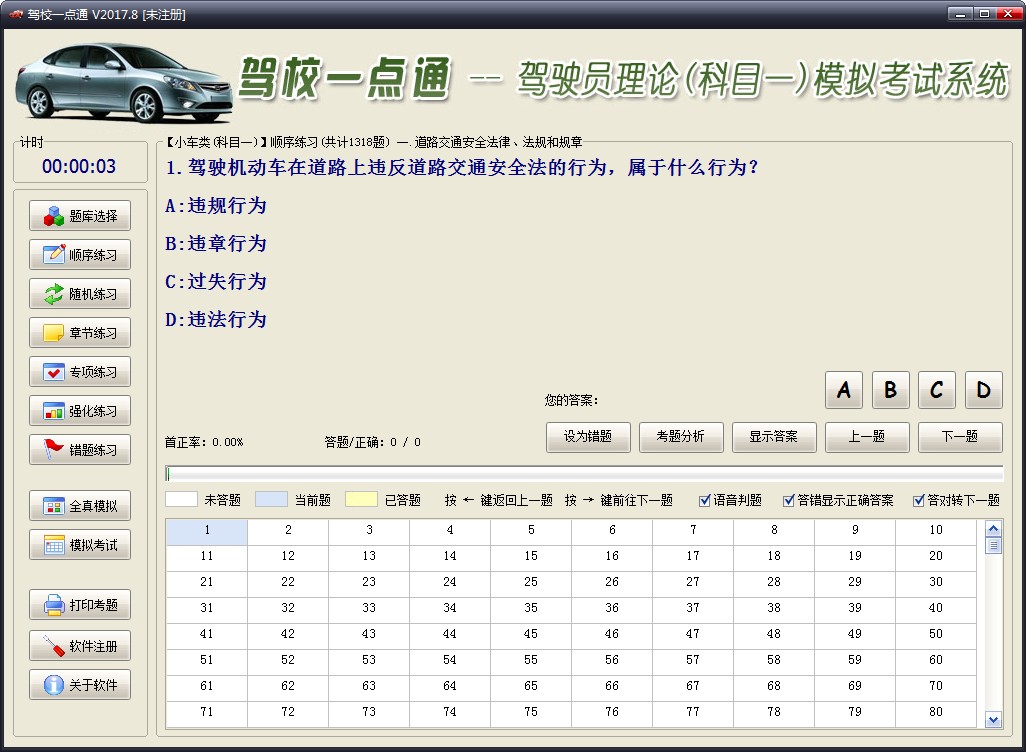Toggle 语音判题 voice judging option
Screen dimensions: 1026x752
click(703, 500)
